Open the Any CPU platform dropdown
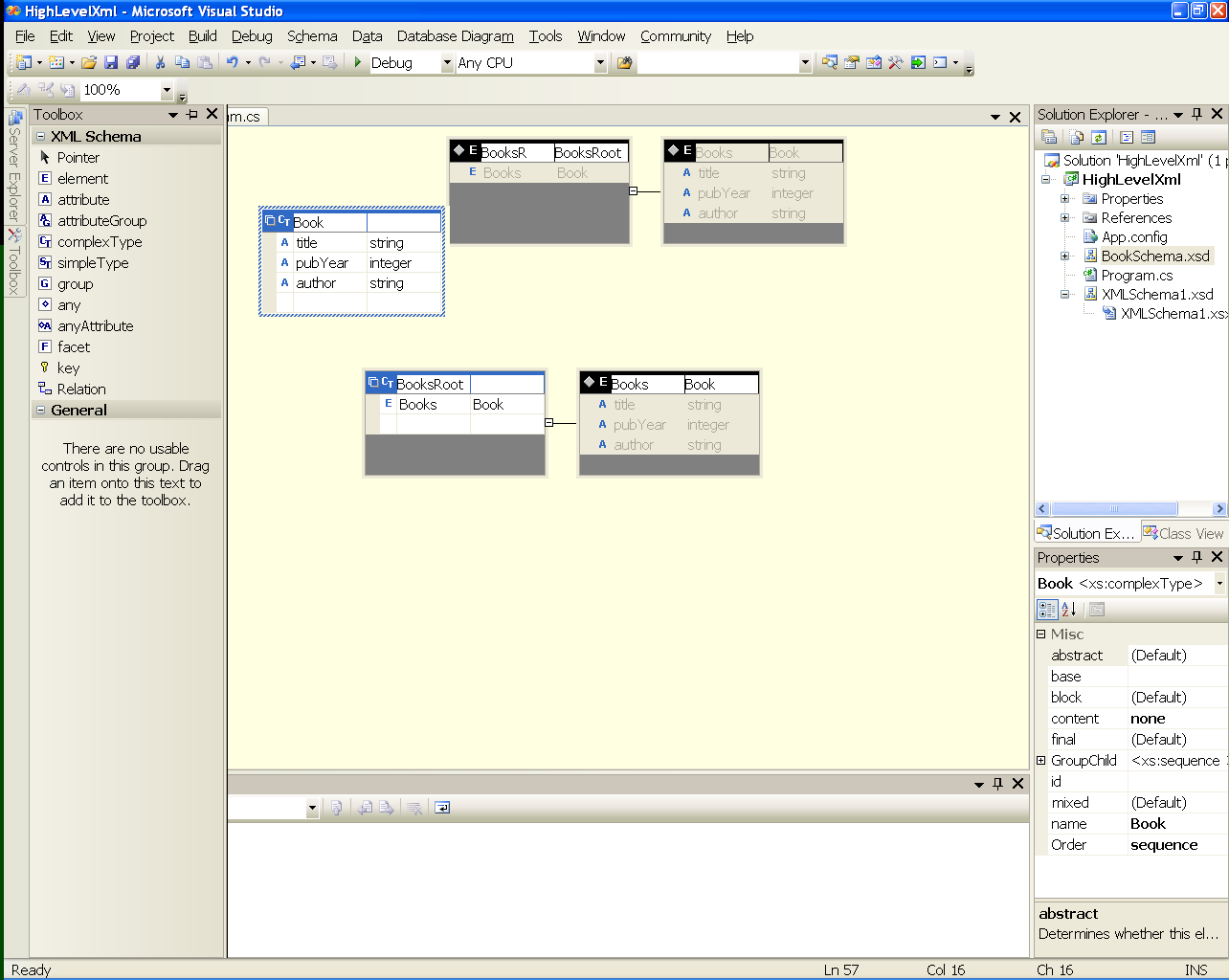Screen dimensions: 1229x980 [x=601, y=63]
